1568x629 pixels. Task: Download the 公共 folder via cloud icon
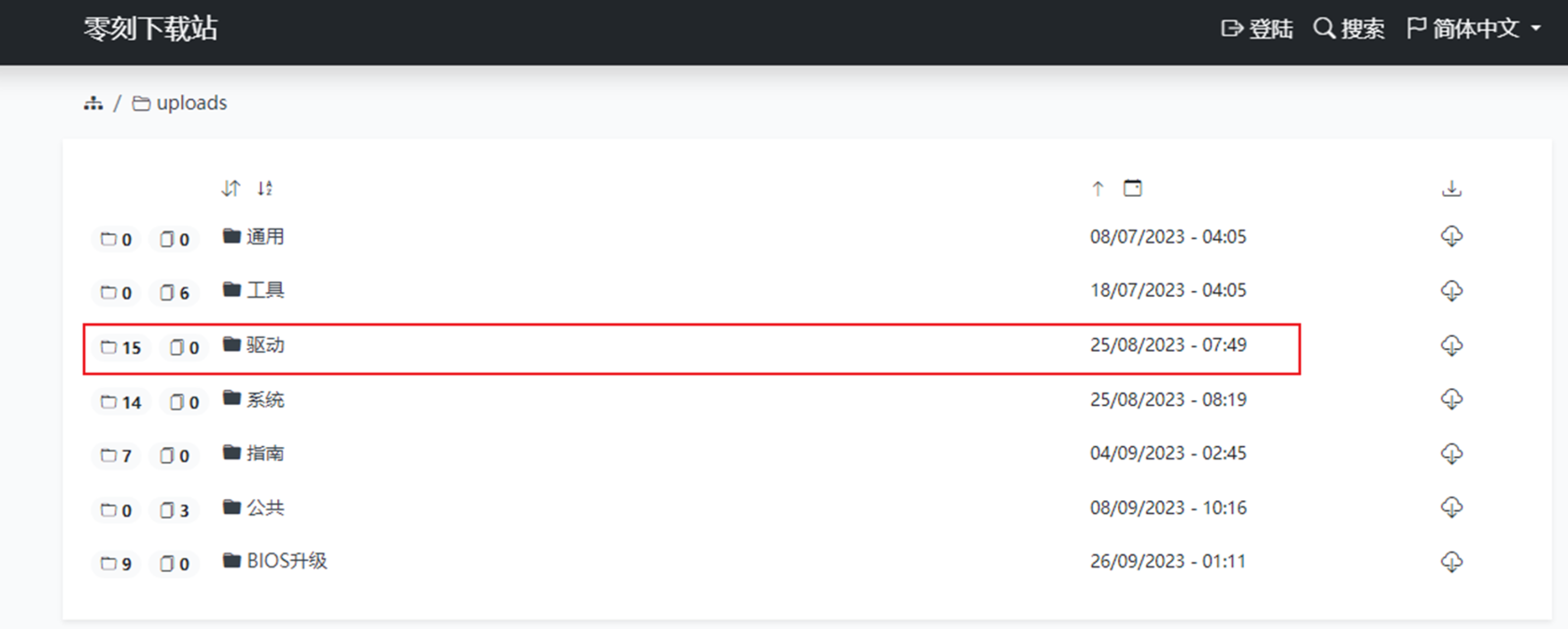coord(1451,508)
